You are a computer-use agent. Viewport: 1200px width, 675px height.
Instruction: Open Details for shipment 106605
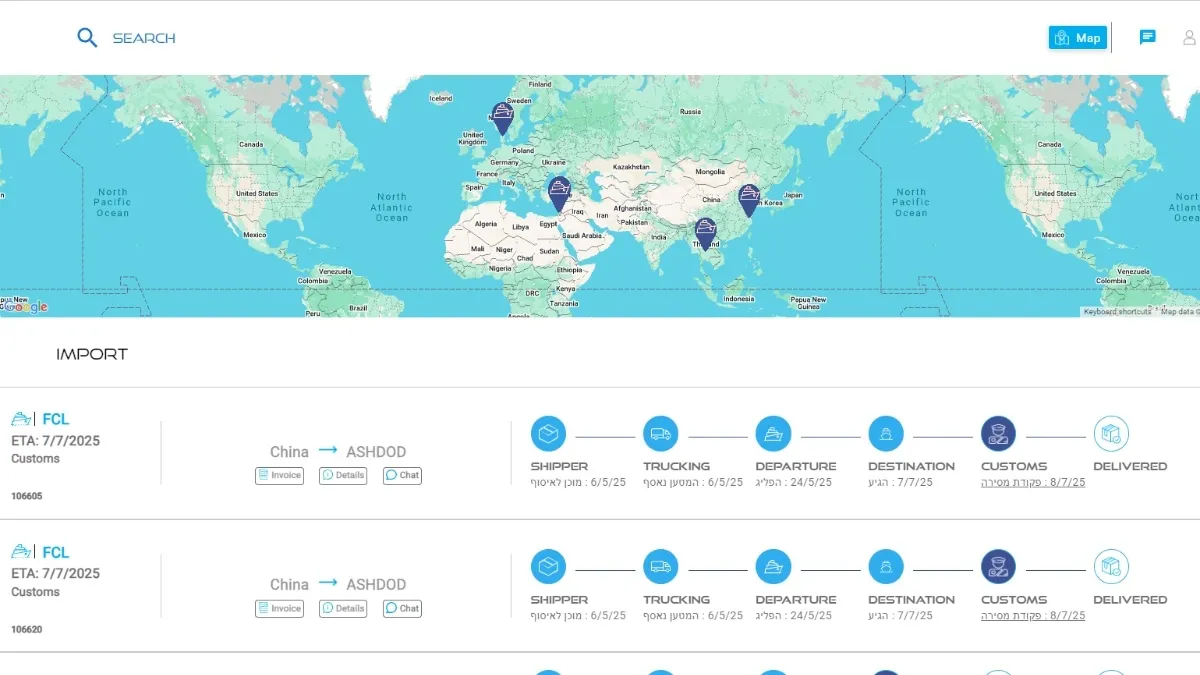[343, 476]
